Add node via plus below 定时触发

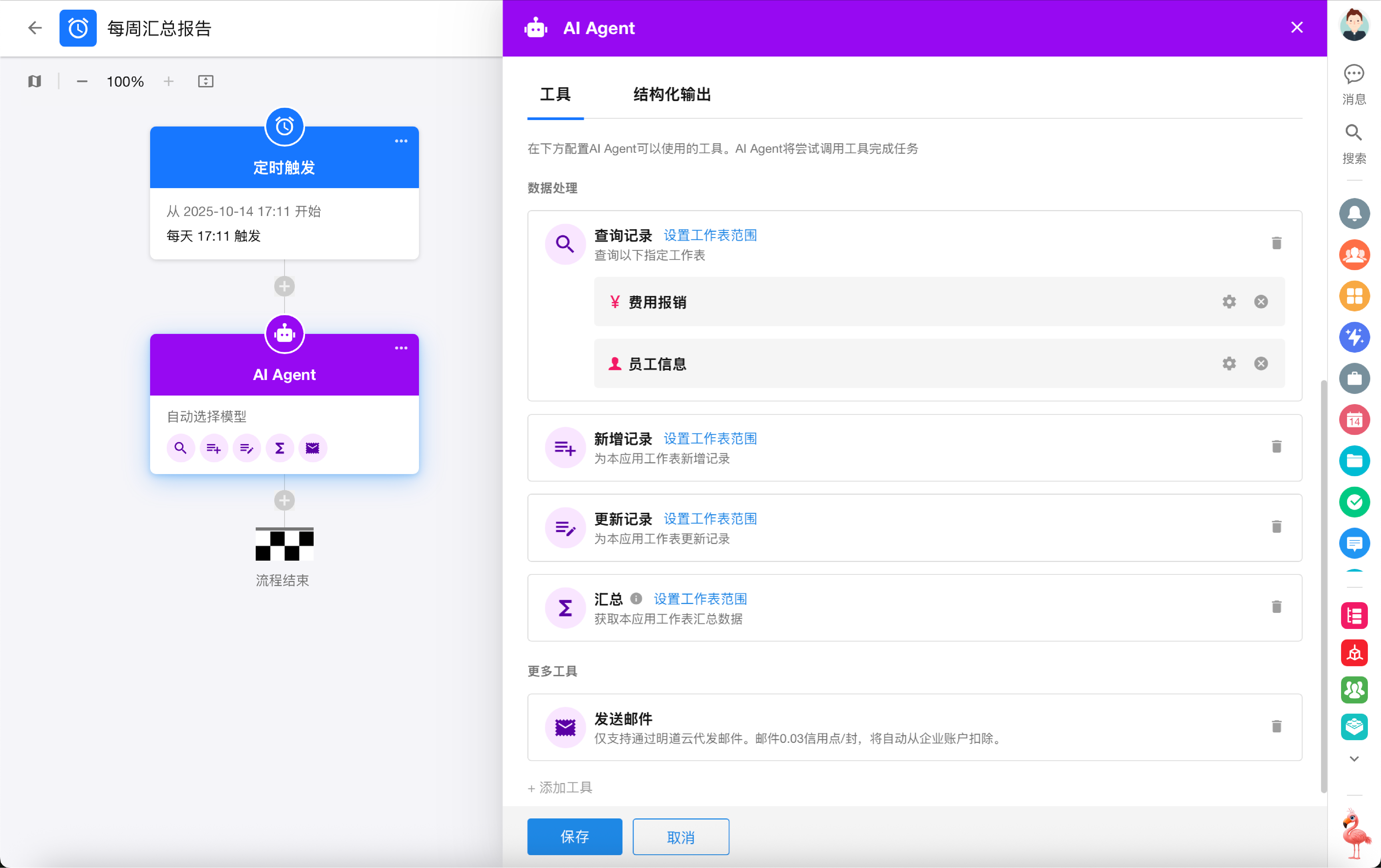tap(284, 286)
